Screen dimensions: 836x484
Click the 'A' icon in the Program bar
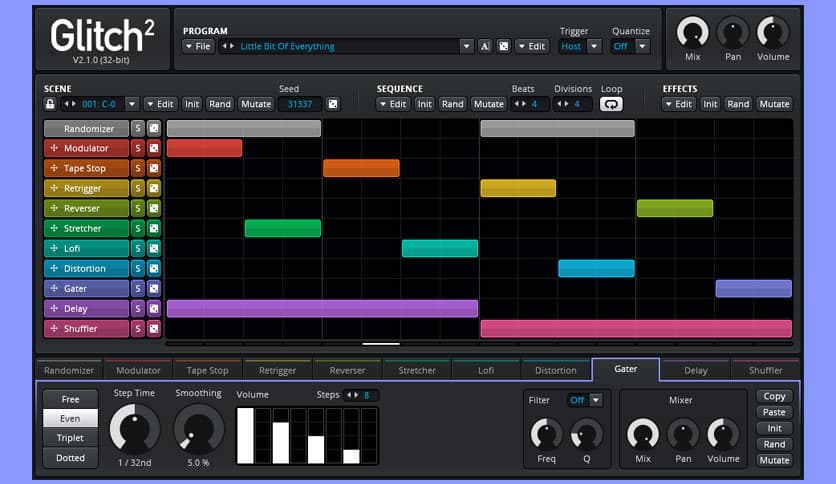tap(485, 46)
